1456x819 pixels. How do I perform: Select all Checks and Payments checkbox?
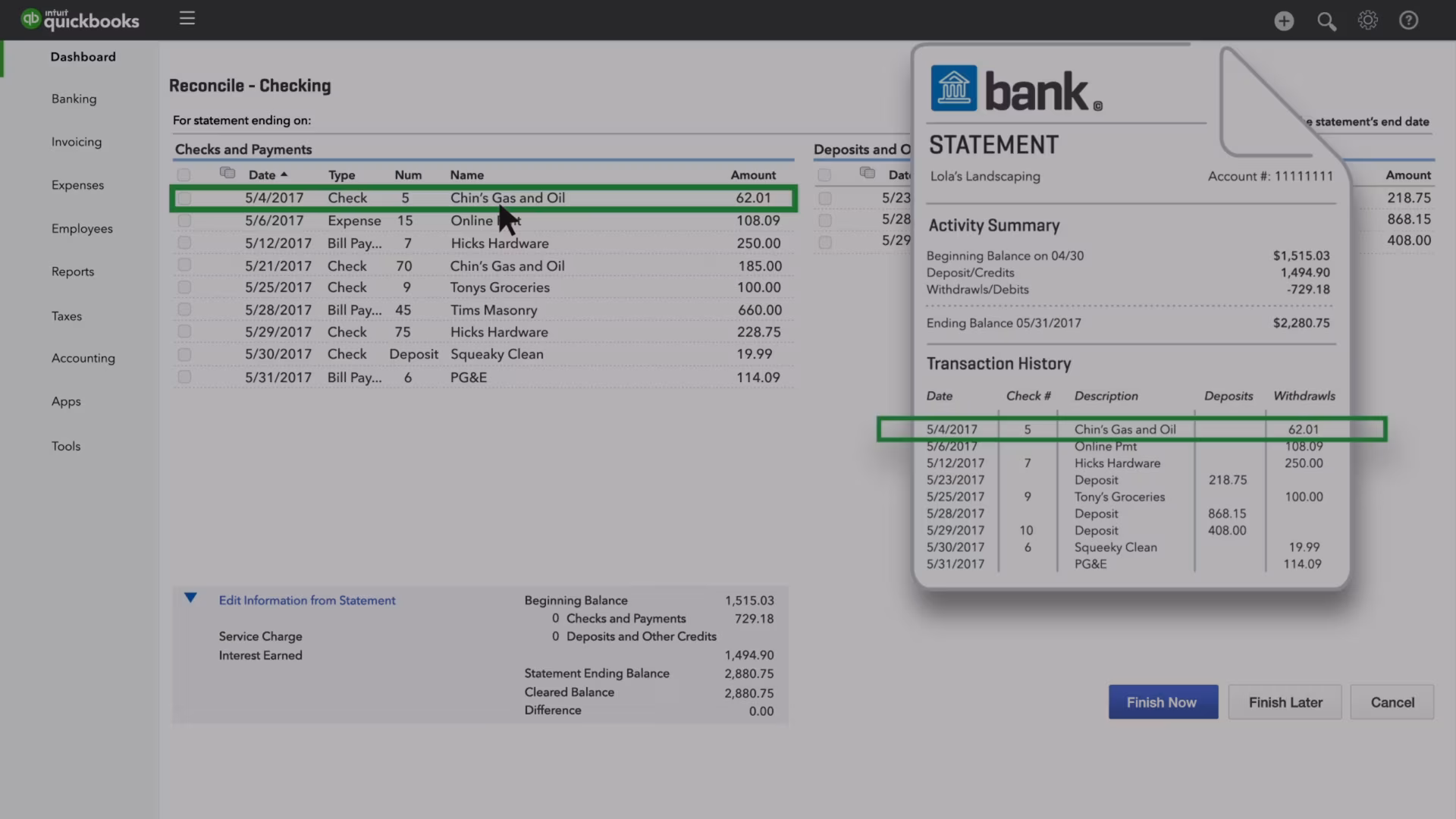[x=184, y=175]
